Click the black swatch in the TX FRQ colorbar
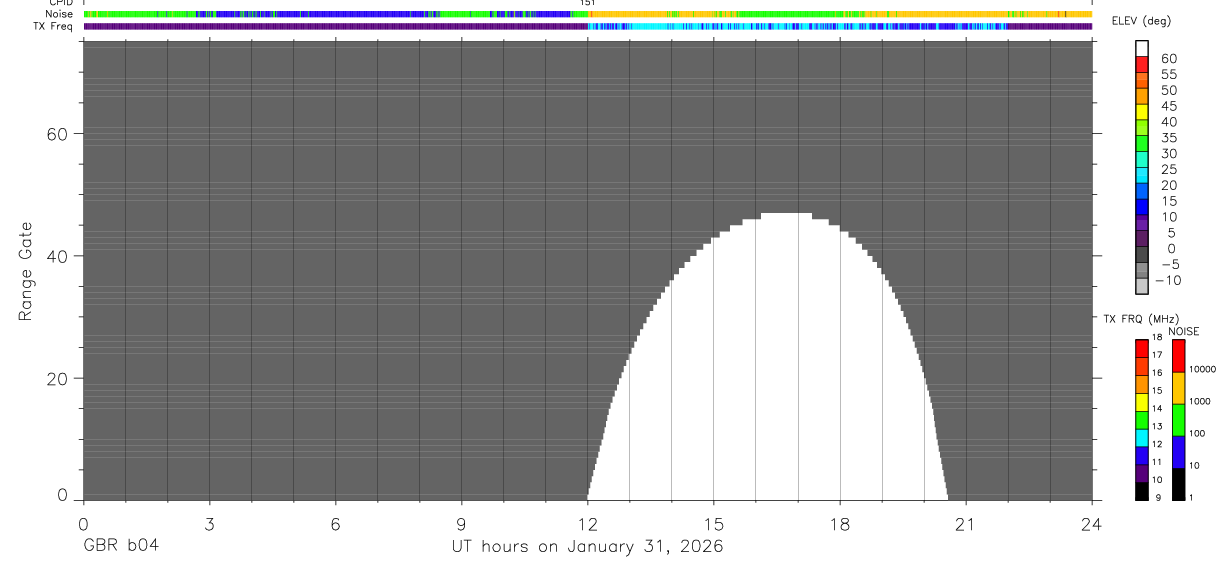Screen dimensions: 1228x567 pyautogui.click(x=1141, y=491)
